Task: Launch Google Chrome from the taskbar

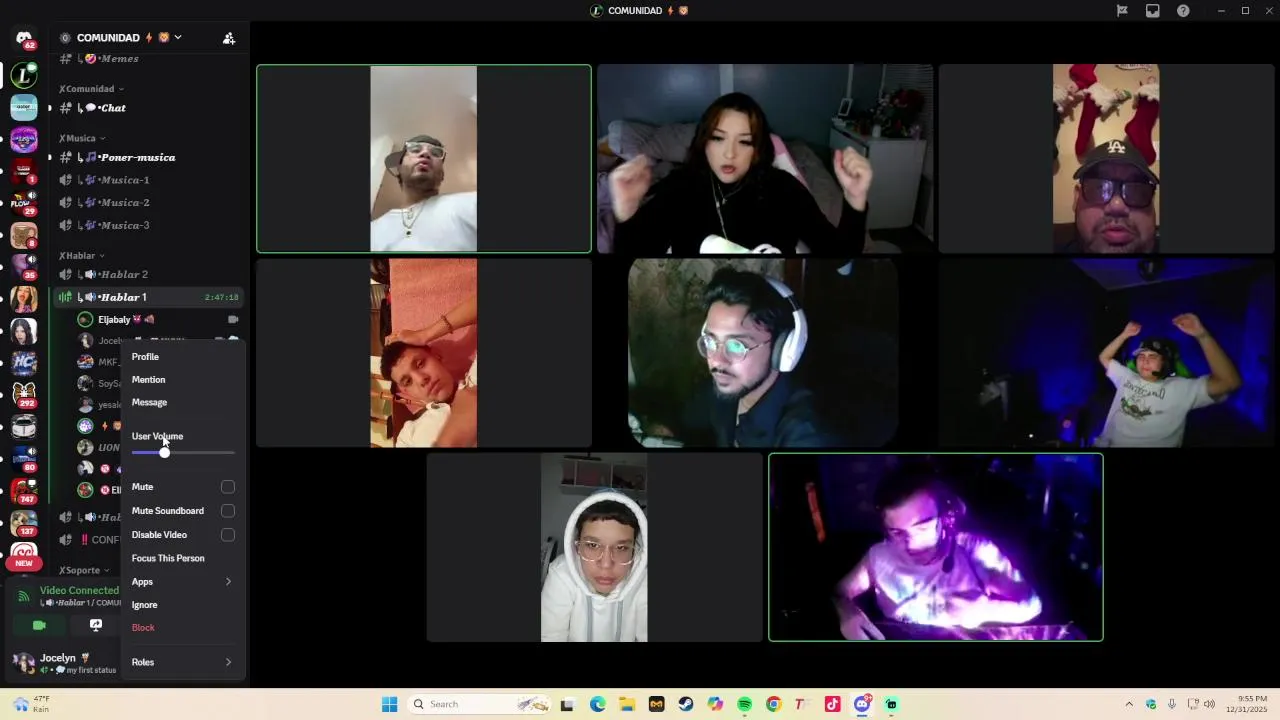Action: [x=773, y=704]
